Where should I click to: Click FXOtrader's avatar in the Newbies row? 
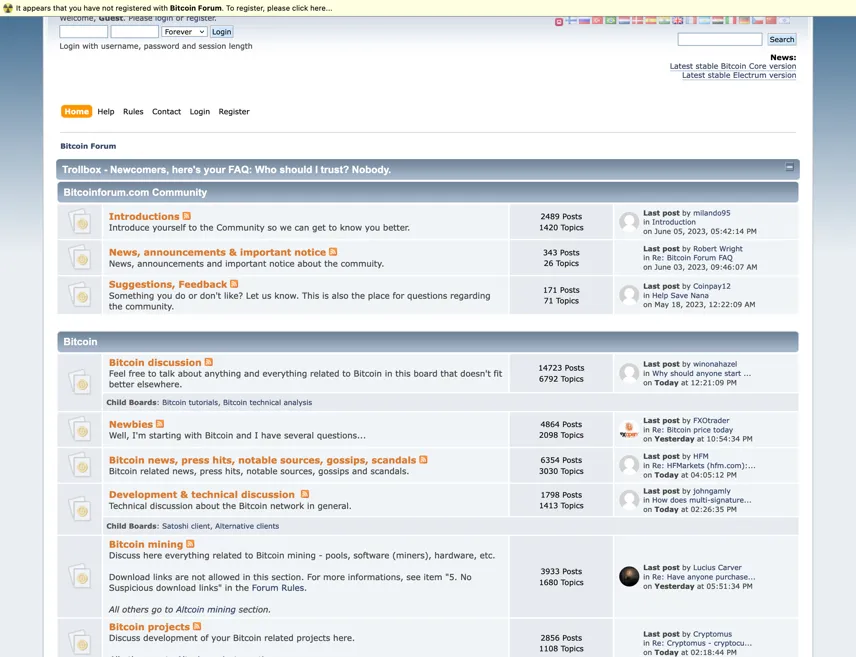[629, 429]
